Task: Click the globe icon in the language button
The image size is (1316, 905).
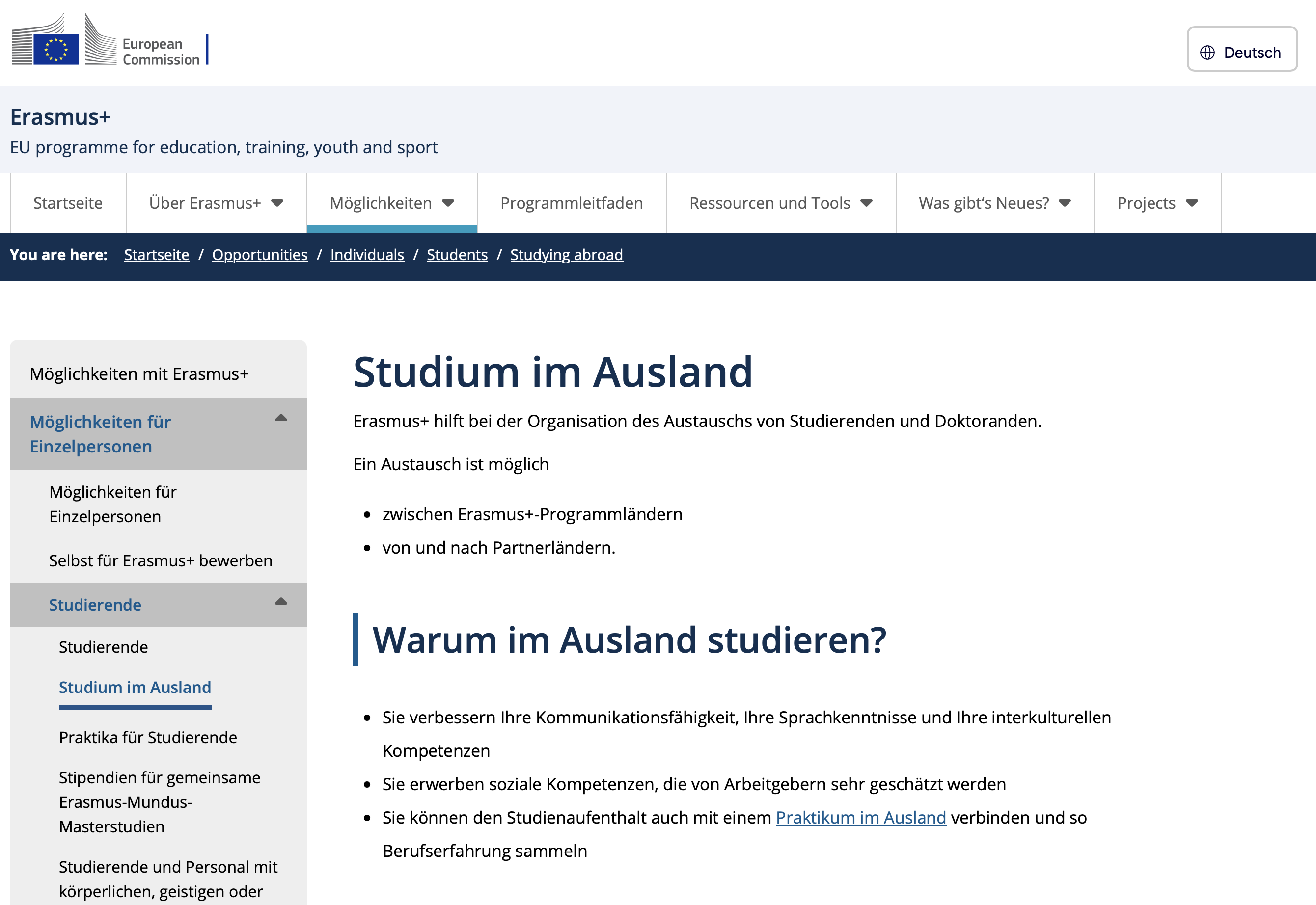Action: pyautogui.click(x=1207, y=53)
